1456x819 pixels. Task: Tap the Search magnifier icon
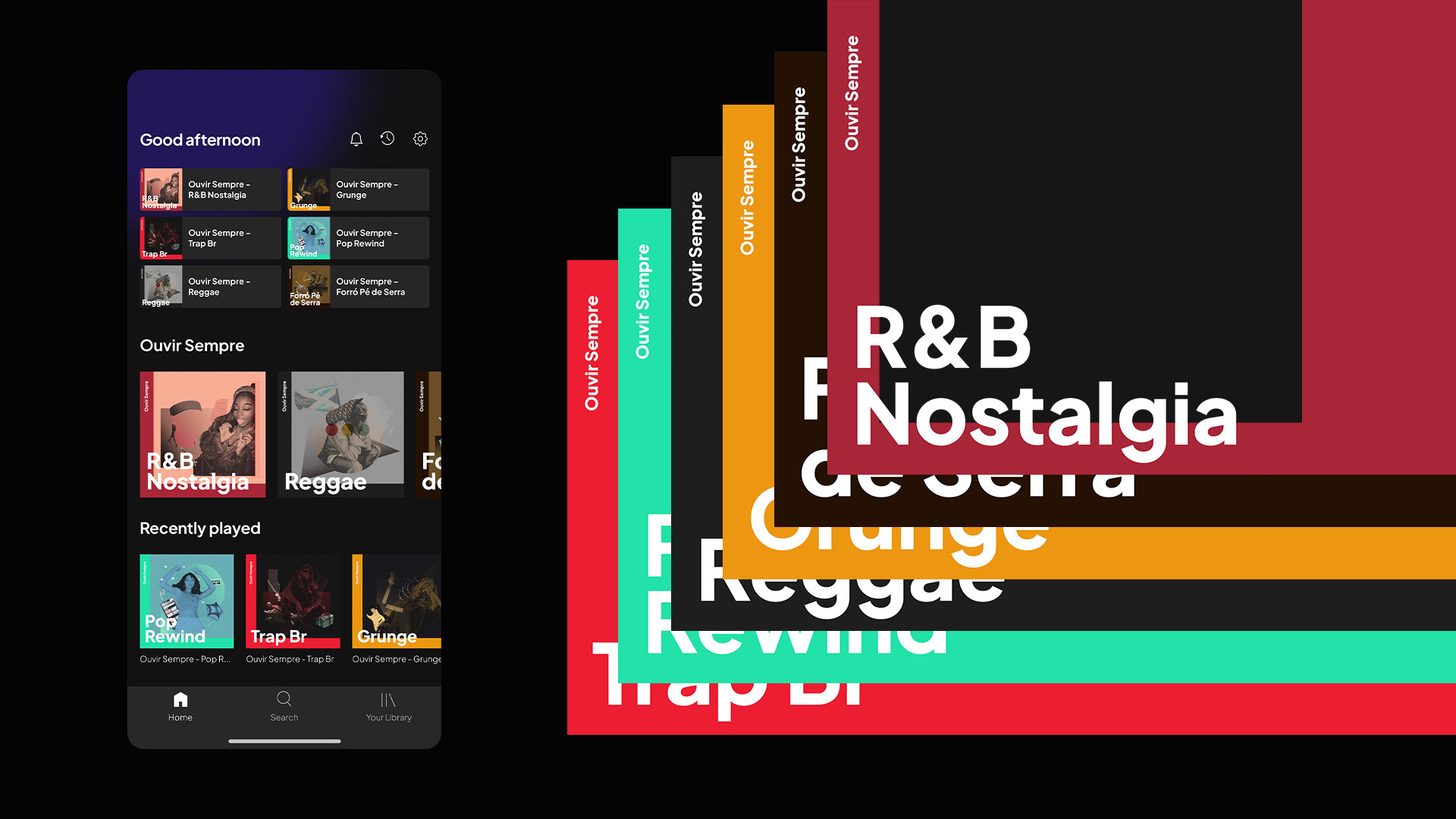[x=284, y=698]
